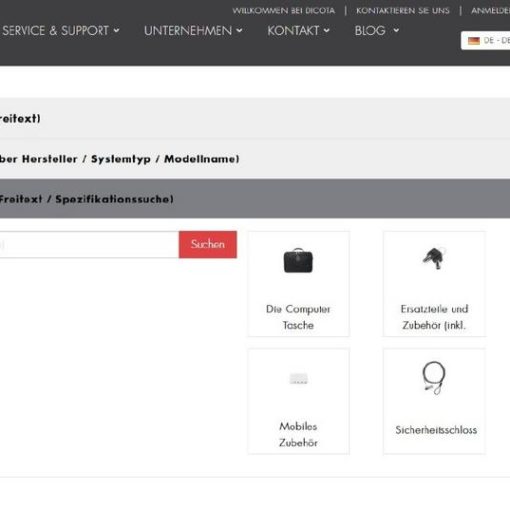Click the Anmelden link

click(490, 11)
